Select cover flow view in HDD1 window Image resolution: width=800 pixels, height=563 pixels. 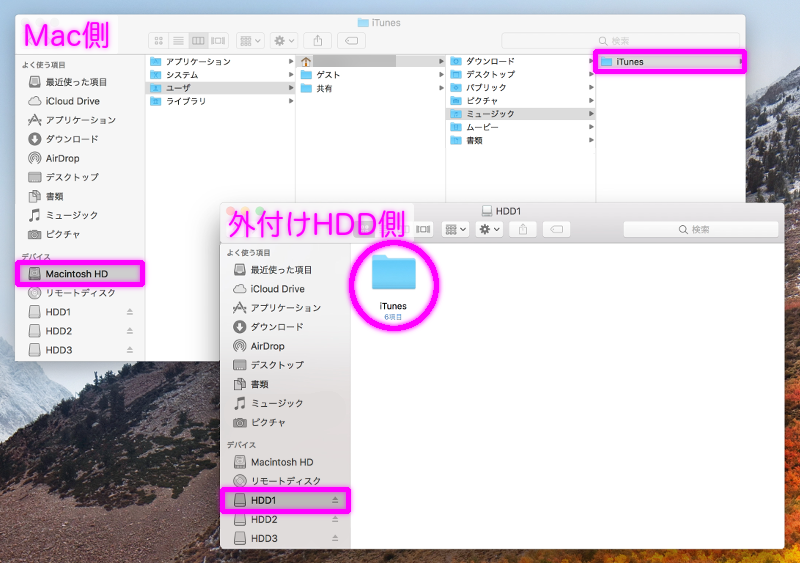point(423,230)
